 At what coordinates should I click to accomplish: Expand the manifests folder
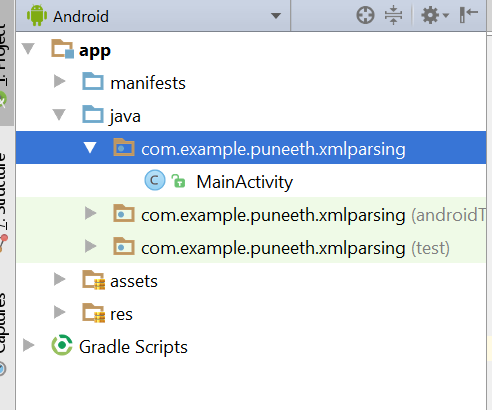coord(60,81)
